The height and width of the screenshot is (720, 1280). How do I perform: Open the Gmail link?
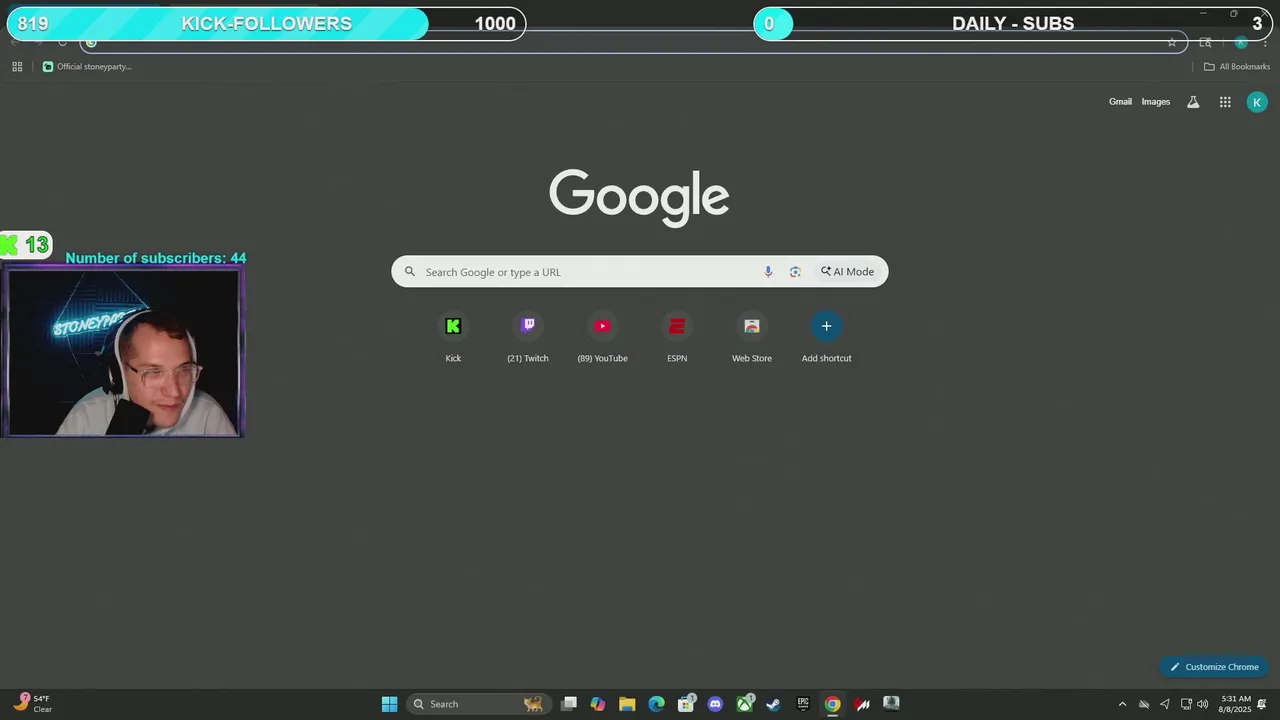click(1120, 102)
